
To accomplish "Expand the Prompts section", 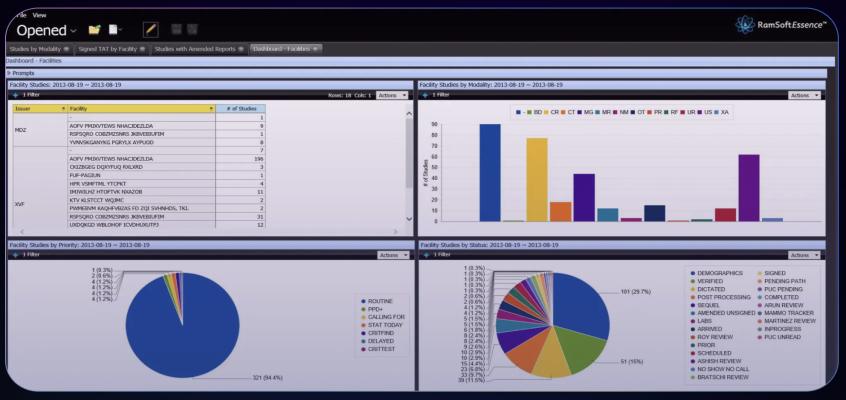I will 10,73.
